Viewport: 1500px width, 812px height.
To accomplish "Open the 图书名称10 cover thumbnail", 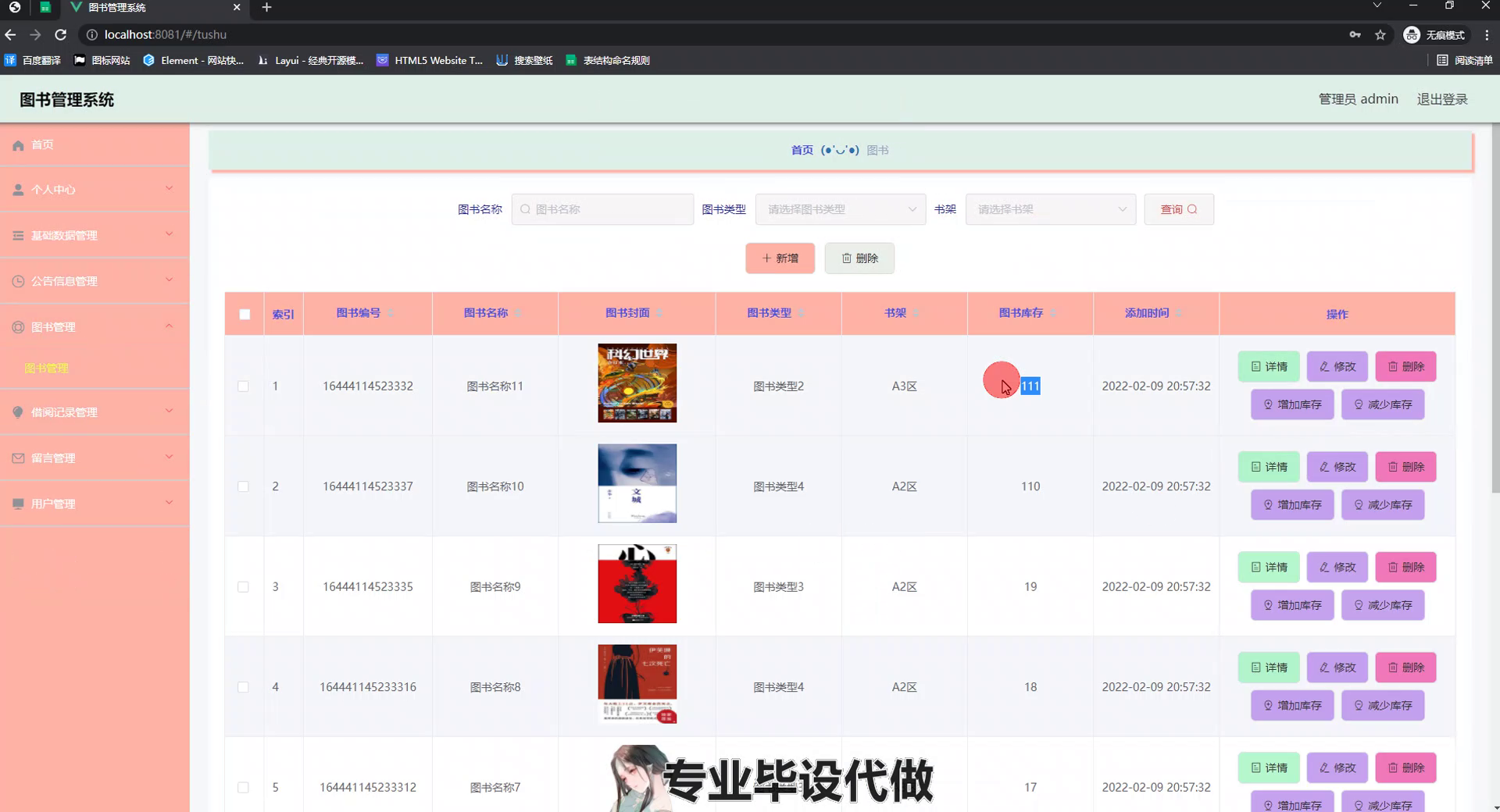I will (x=637, y=483).
